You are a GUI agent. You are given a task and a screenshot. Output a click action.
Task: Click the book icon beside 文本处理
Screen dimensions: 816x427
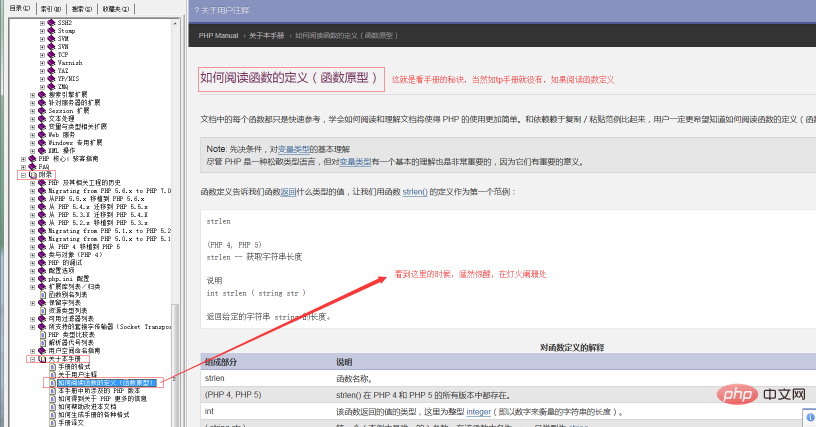pos(42,119)
